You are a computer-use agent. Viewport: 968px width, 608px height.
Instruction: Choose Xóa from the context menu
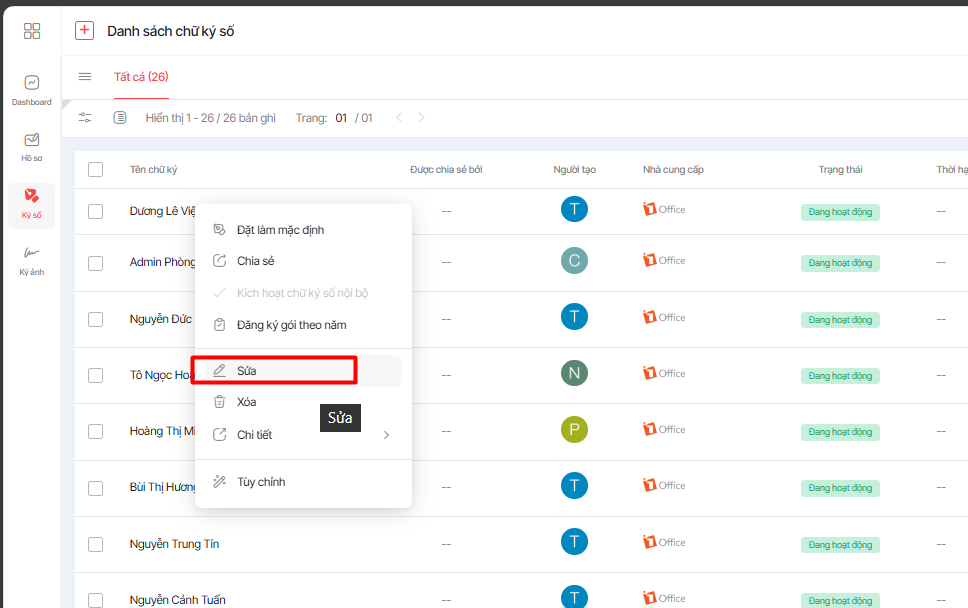tap(247, 402)
